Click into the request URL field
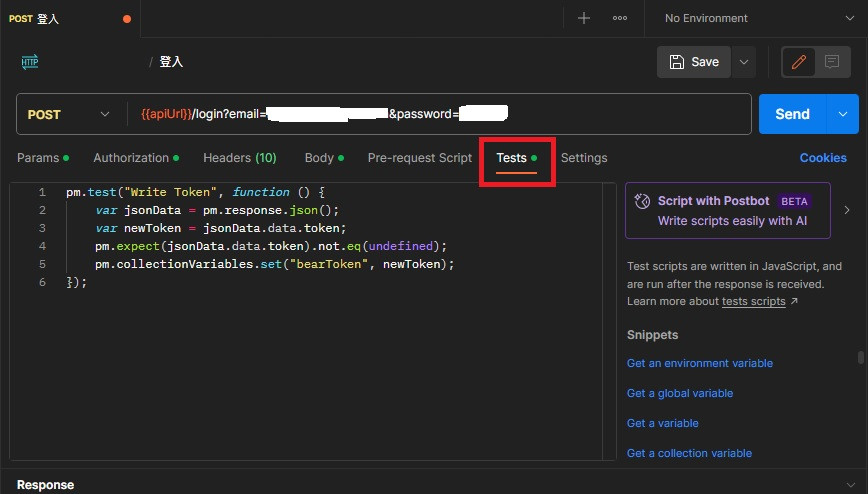This screenshot has height=494, width=868. coord(438,114)
